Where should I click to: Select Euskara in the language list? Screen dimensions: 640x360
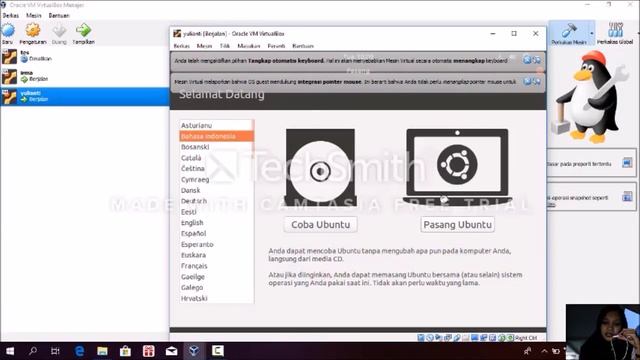coord(216,255)
